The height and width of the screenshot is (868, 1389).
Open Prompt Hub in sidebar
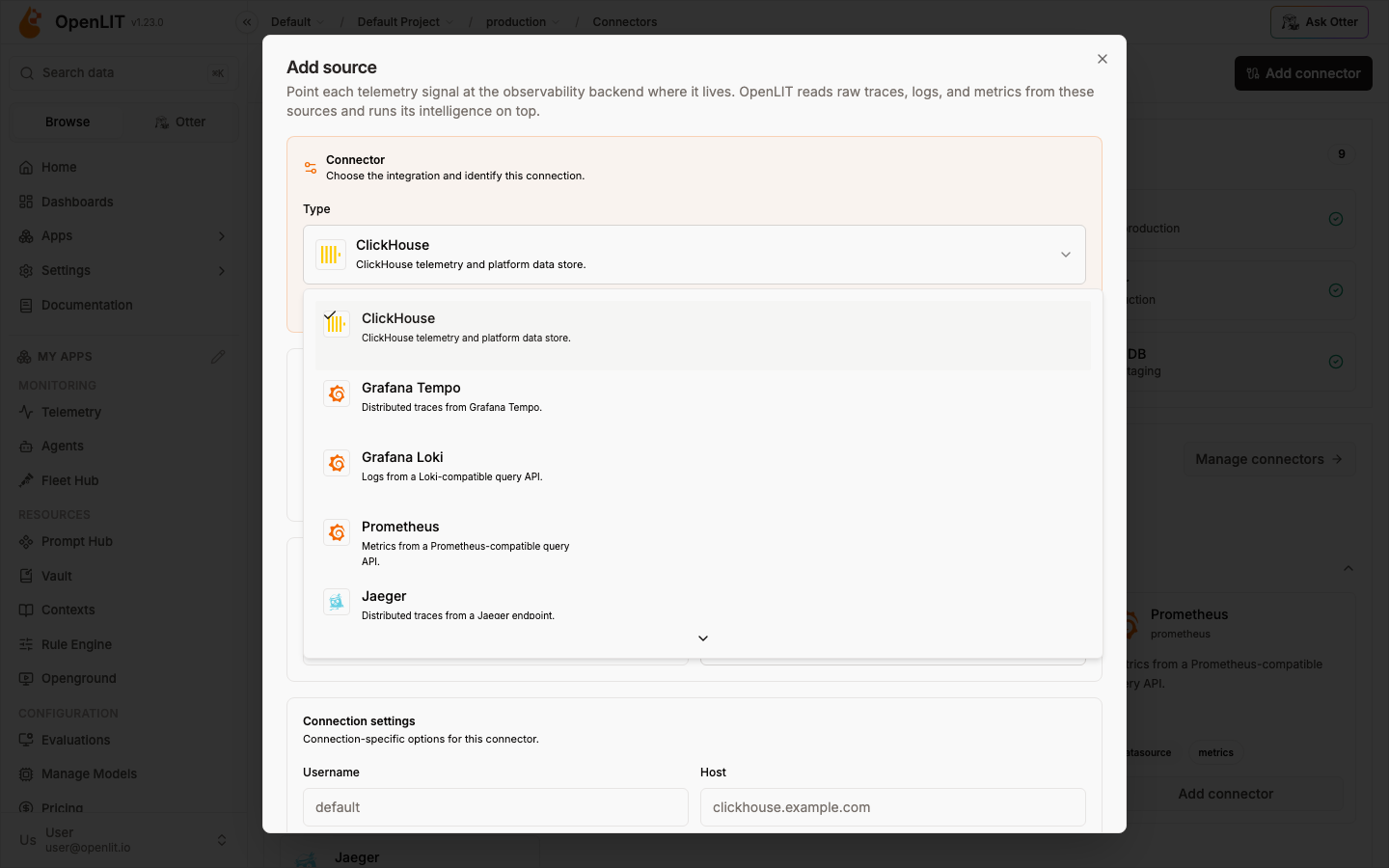[x=124, y=542]
